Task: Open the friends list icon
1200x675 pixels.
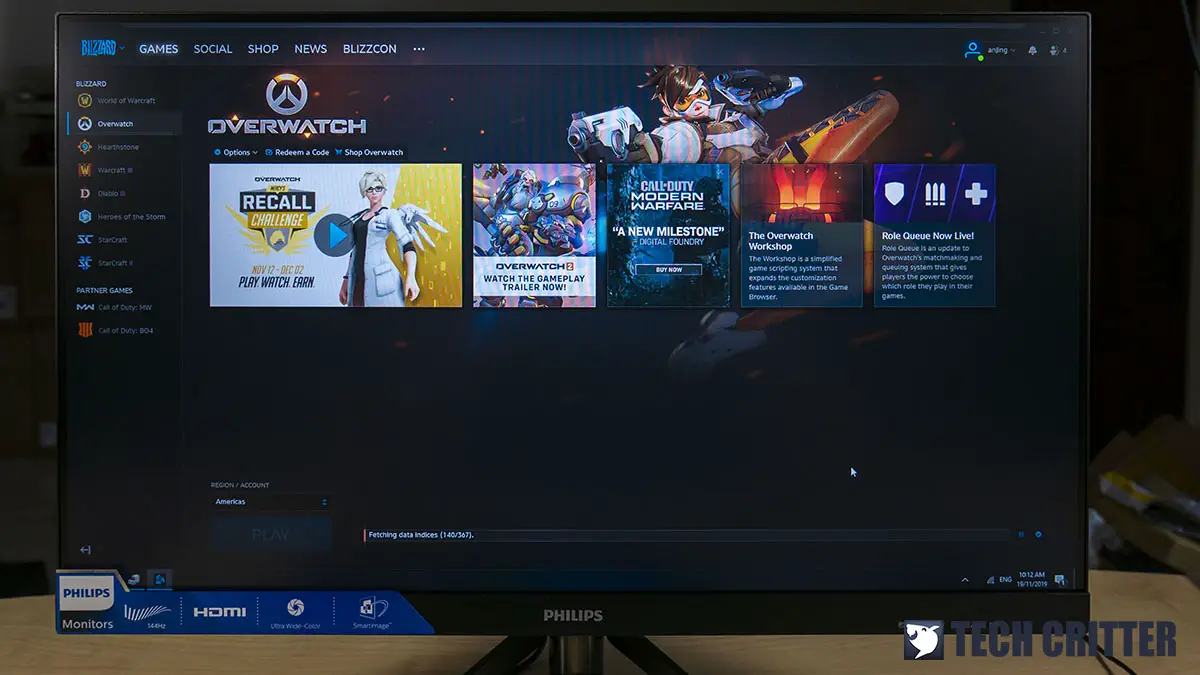Action: point(1059,50)
